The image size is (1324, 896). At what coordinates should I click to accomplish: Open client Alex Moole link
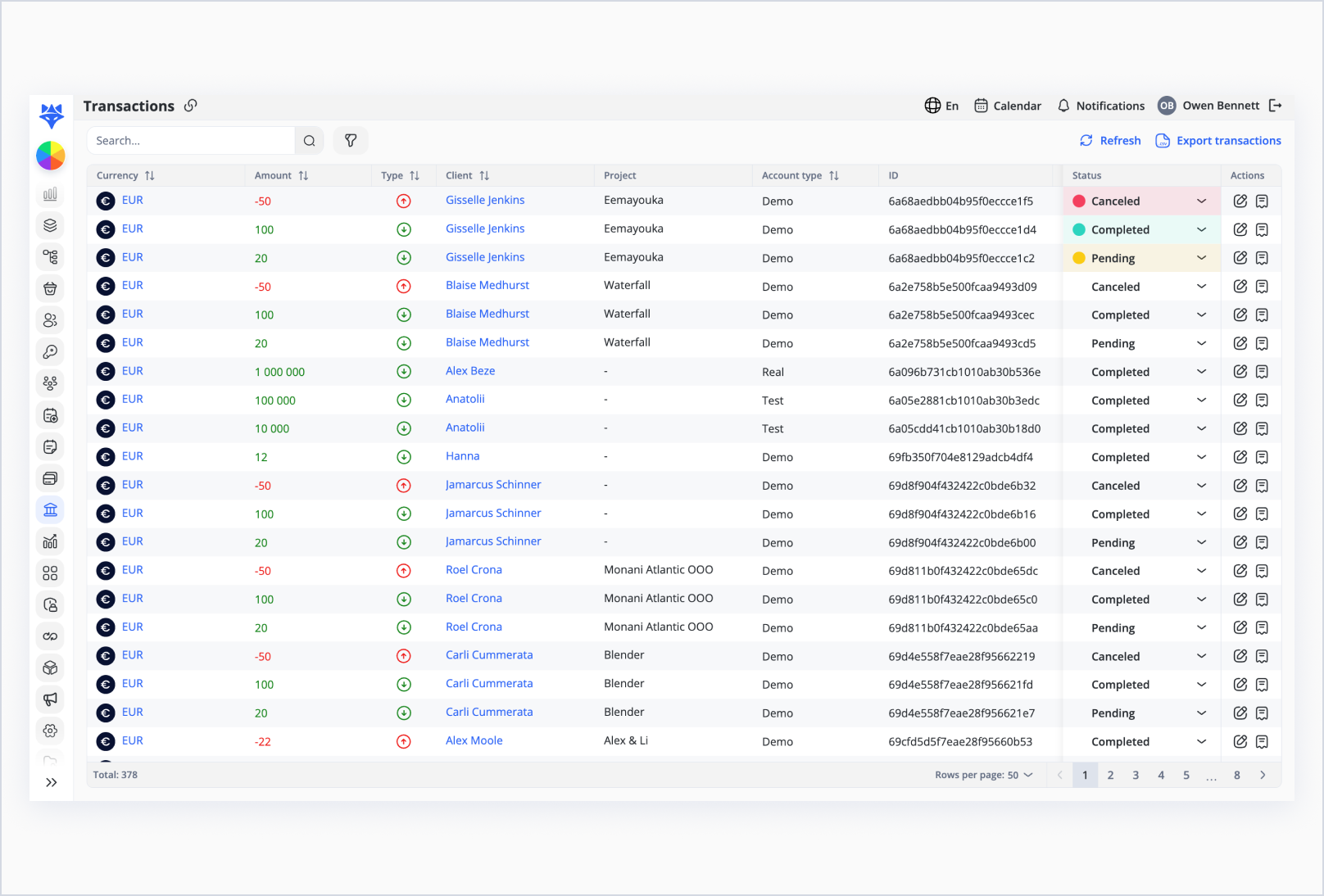(x=474, y=740)
